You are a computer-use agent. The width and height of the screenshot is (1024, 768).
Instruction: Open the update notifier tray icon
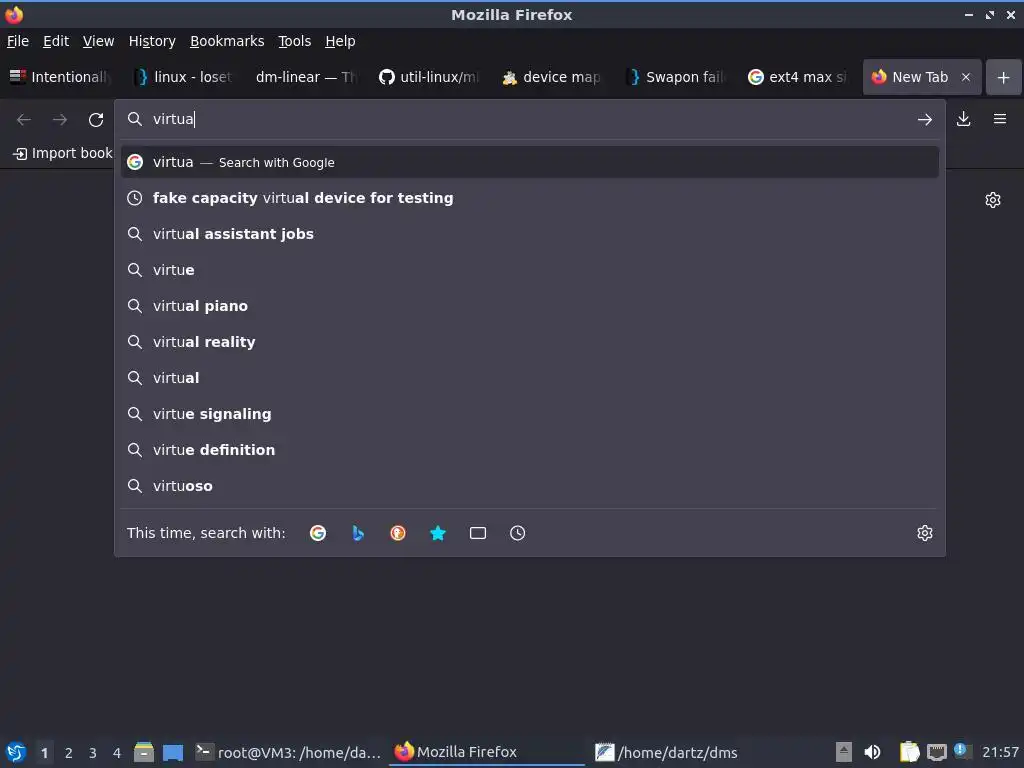[x=962, y=751]
